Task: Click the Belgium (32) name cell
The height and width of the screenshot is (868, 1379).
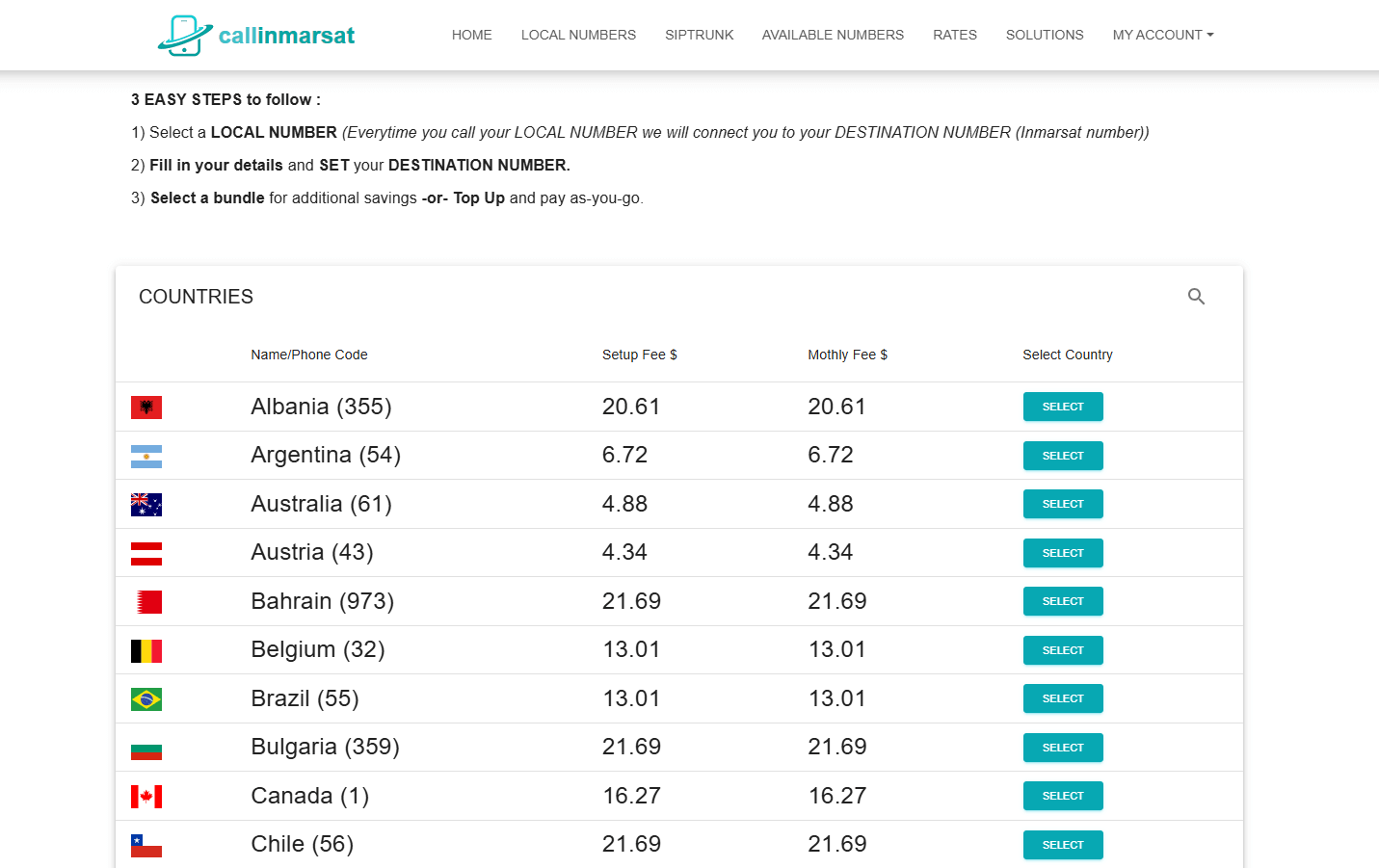Action: pyautogui.click(x=318, y=649)
